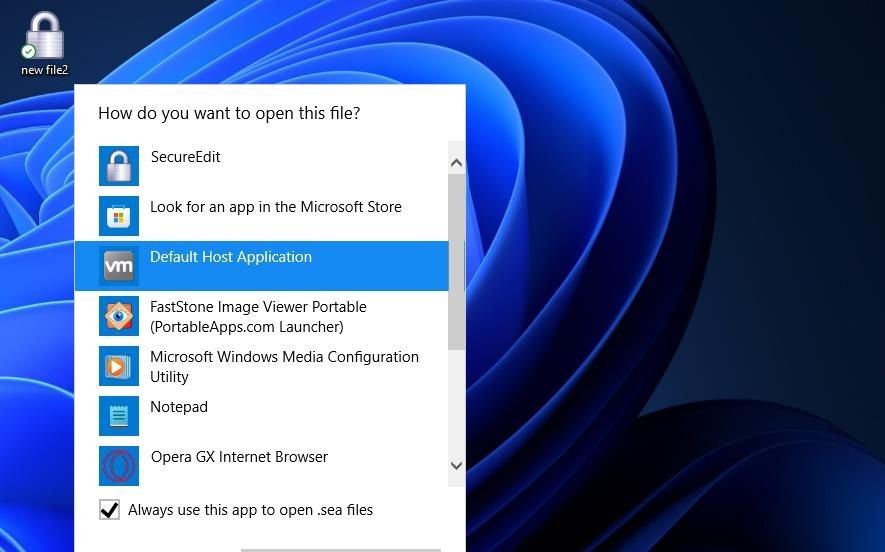The width and height of the screenshot is (885, 552).
Task: Click the Opera GX icon
Action: click(119, 466)
